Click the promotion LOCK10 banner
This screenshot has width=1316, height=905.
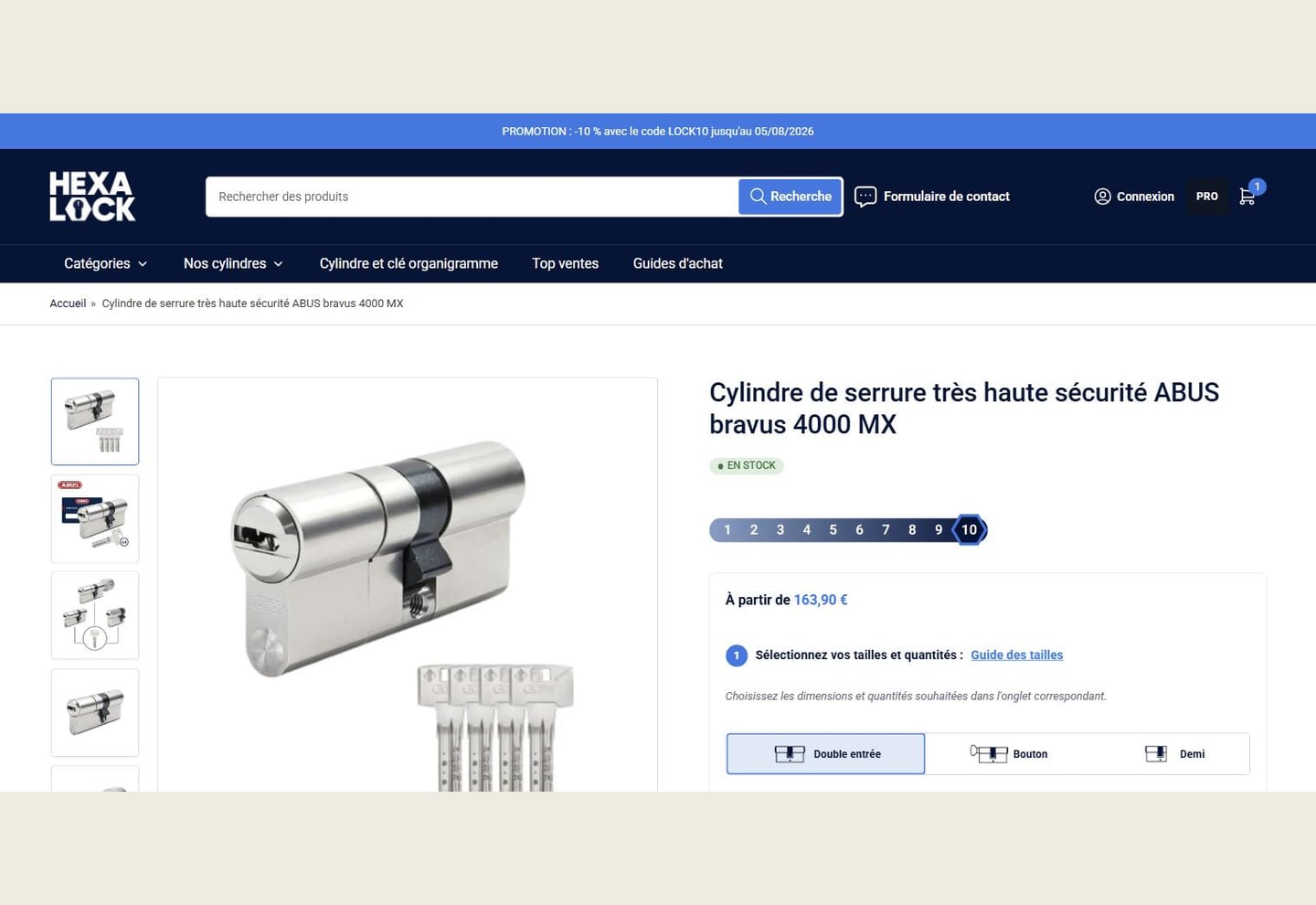coord(658,132)
